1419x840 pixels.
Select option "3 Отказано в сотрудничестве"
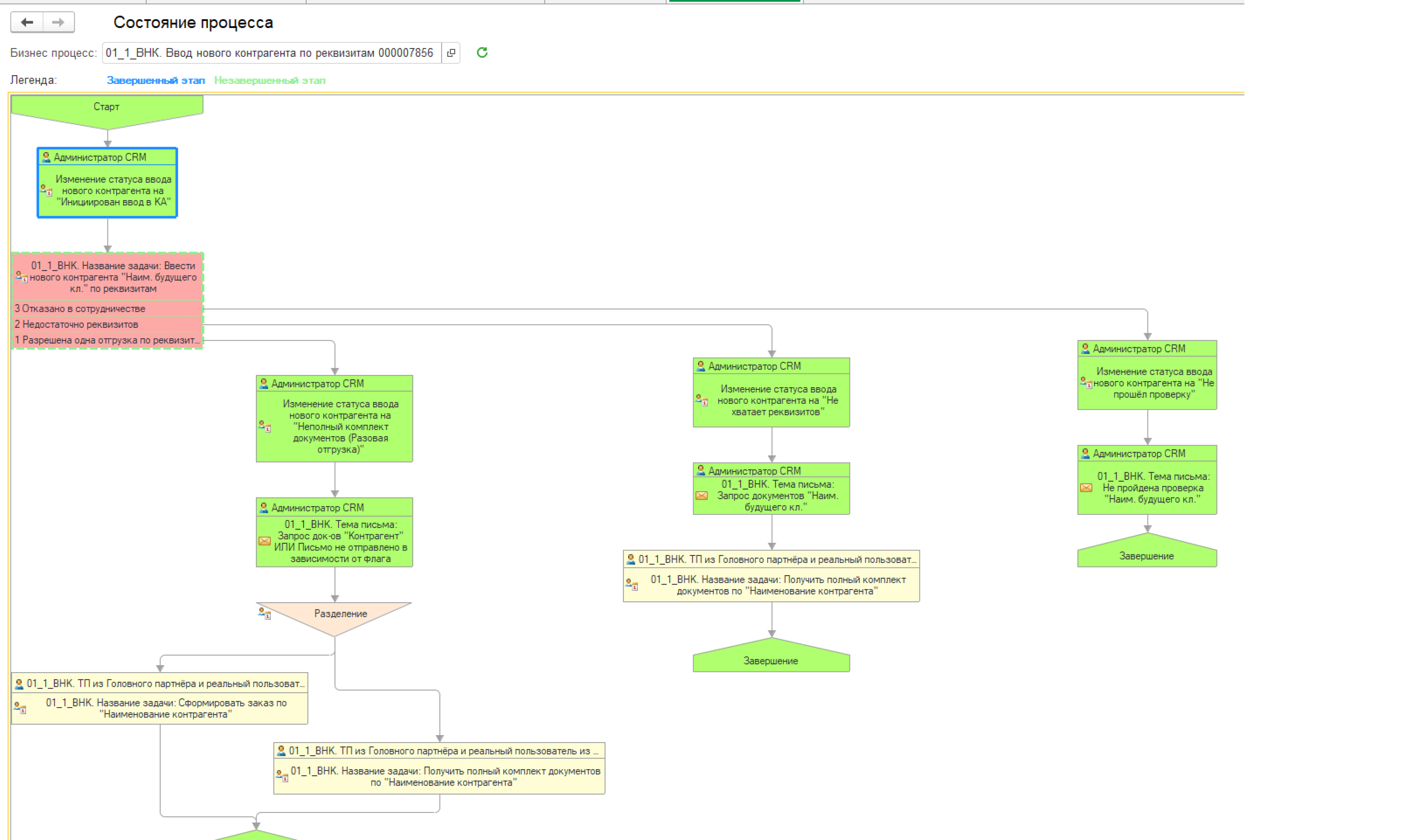click(107, 309)
